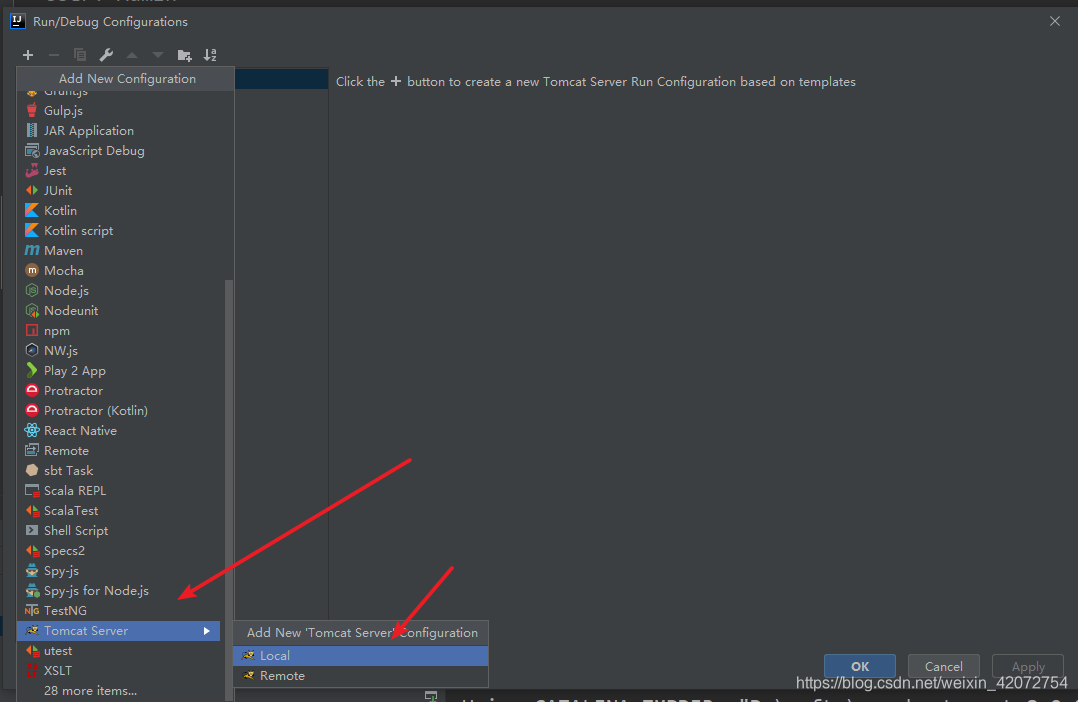Click the Copy Configuration icon
Viewport: 1078px width, 702px height.
pyautogui.click(x=80, y=55)
